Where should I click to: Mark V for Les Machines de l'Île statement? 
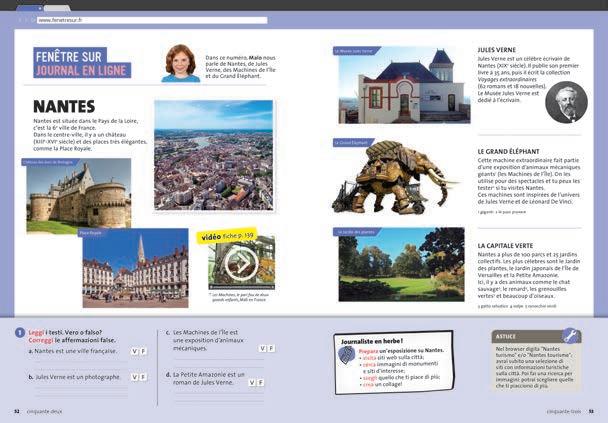263,349
